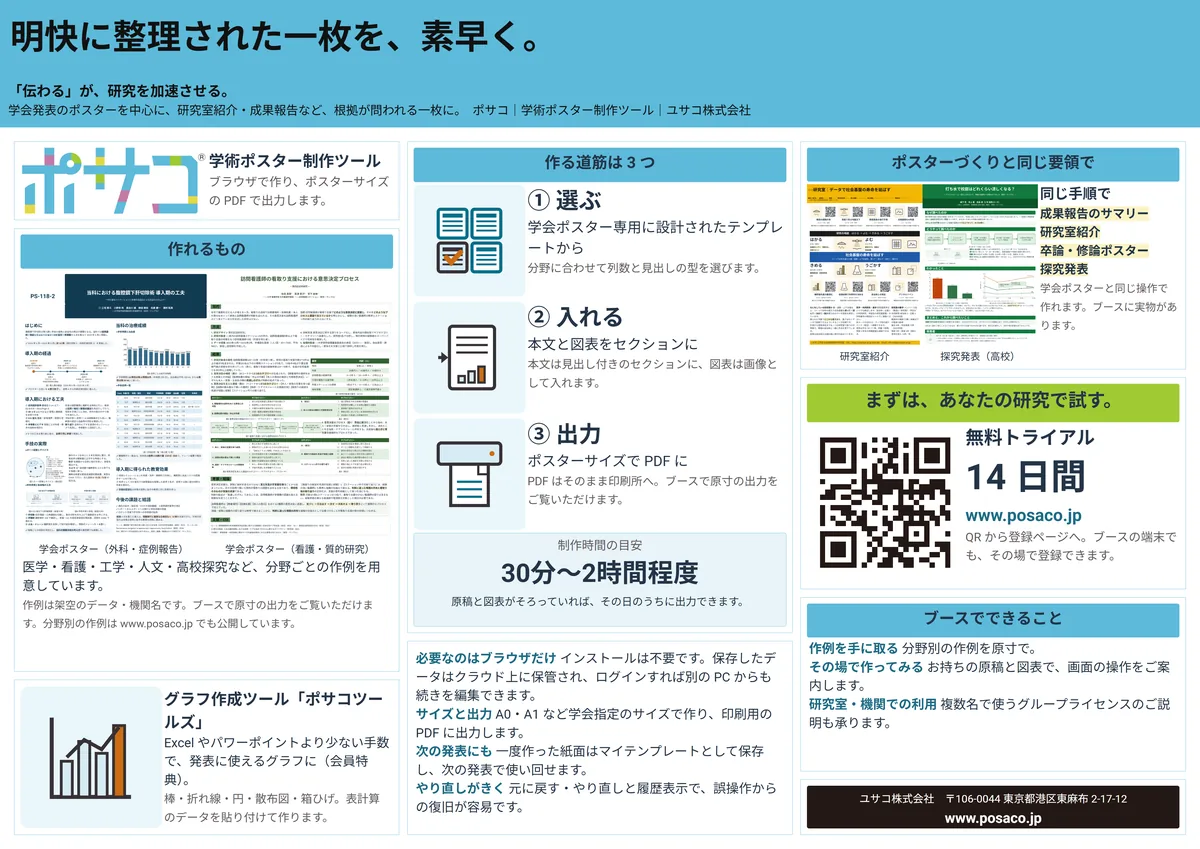Screen dimensions: 1200x849
Task: Click the ① 選ぶ step heading
Action: point(565,201)
